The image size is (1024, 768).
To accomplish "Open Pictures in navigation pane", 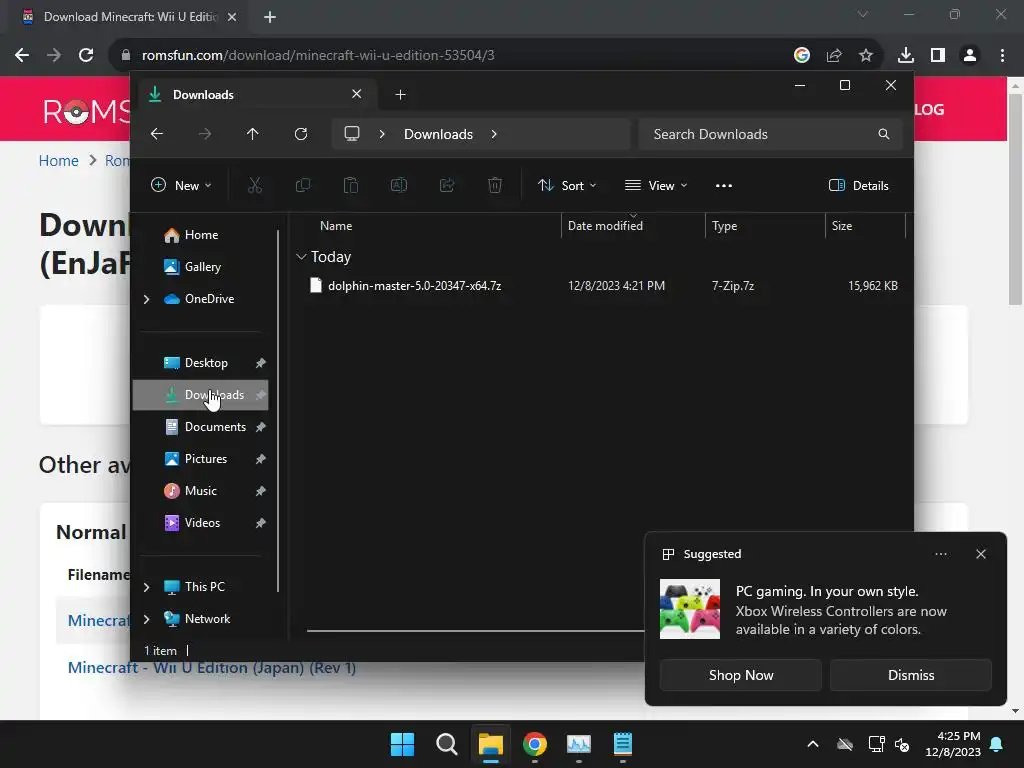I will pyautogui.click(x=200, y=459).
